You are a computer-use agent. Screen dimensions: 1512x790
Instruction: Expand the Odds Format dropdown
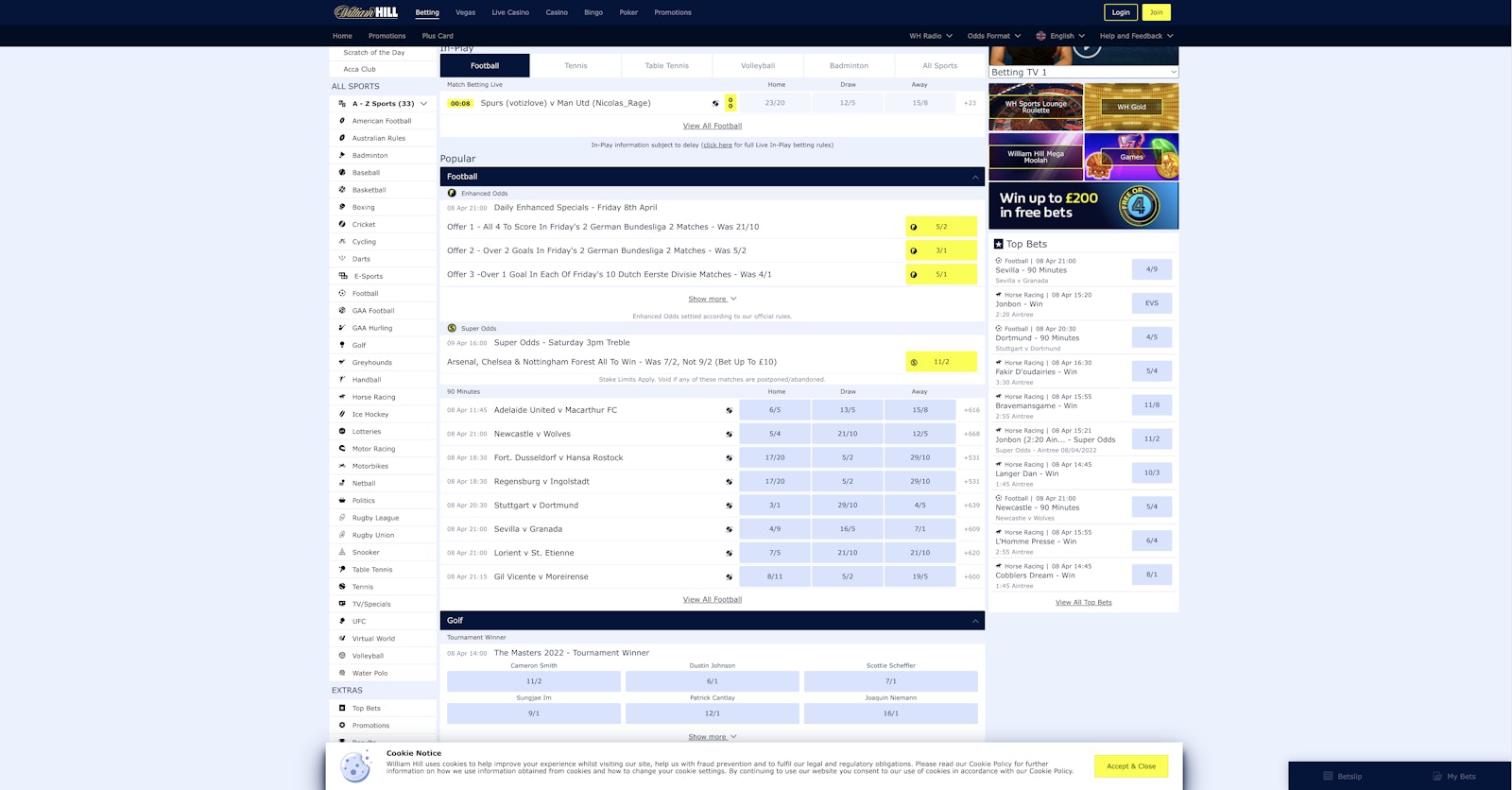(993, 36)
